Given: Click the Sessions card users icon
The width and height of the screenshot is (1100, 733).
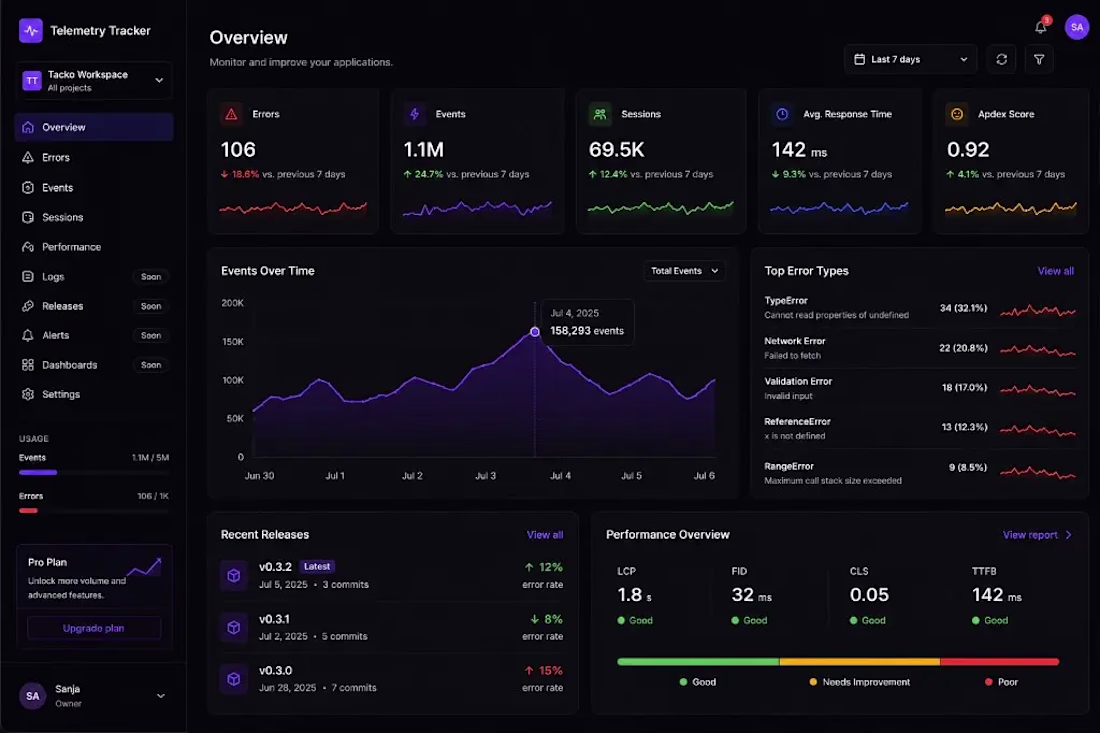Looking at the screenshot, I should tap(600, 114).
